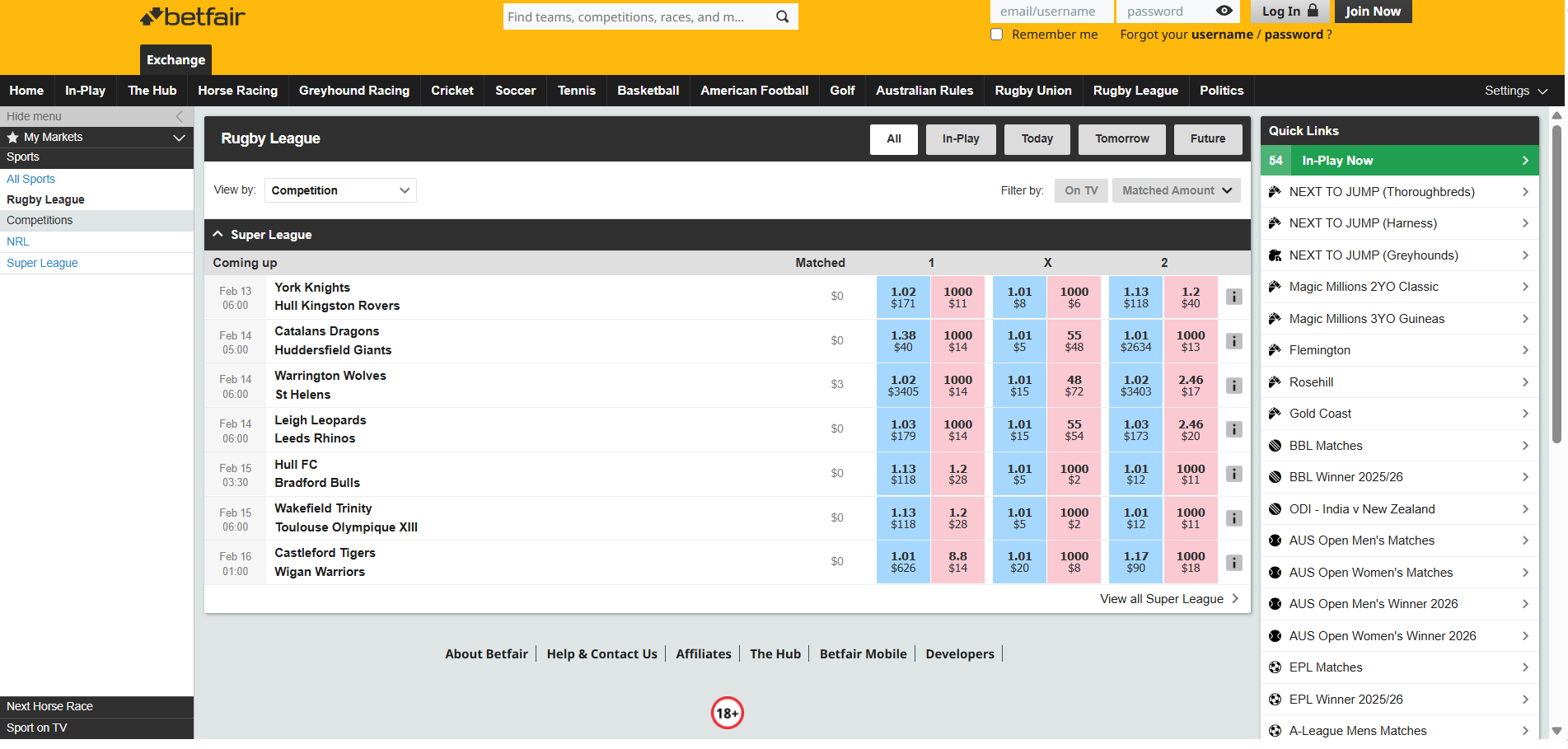Tick the Remember me checkbox

(x=997, y=35)
